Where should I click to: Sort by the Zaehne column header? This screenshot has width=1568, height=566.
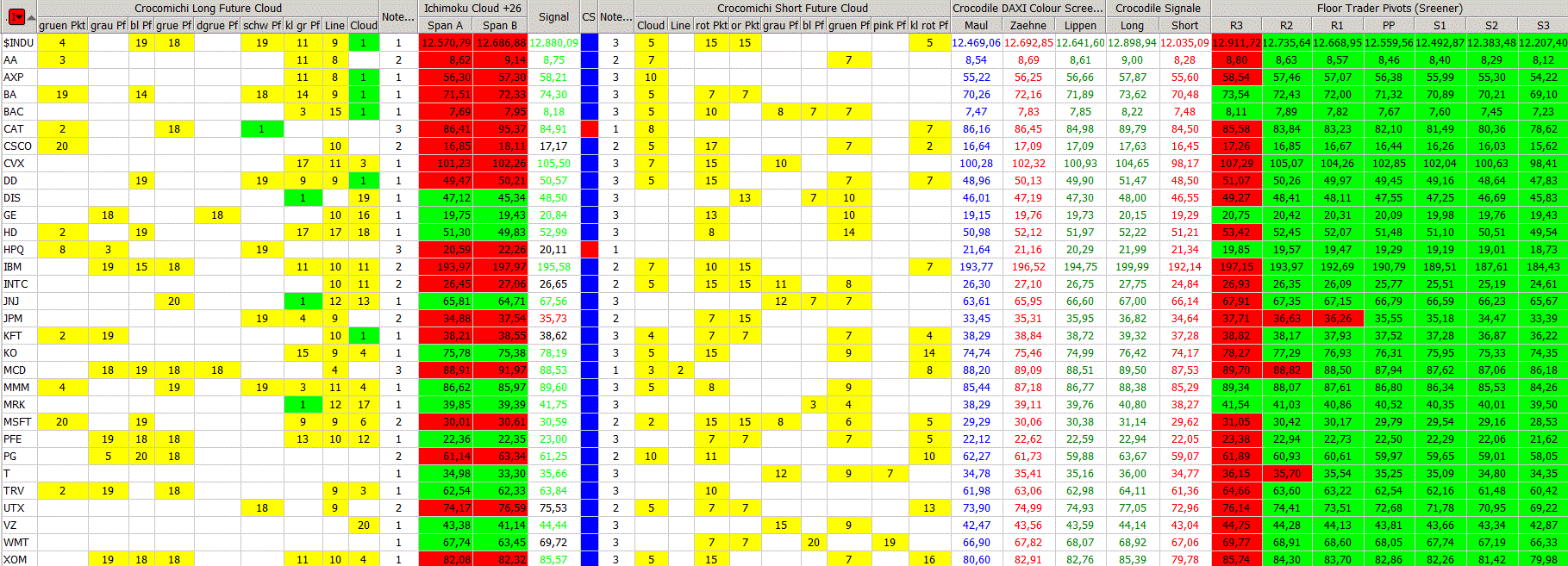pos(1028,25)
